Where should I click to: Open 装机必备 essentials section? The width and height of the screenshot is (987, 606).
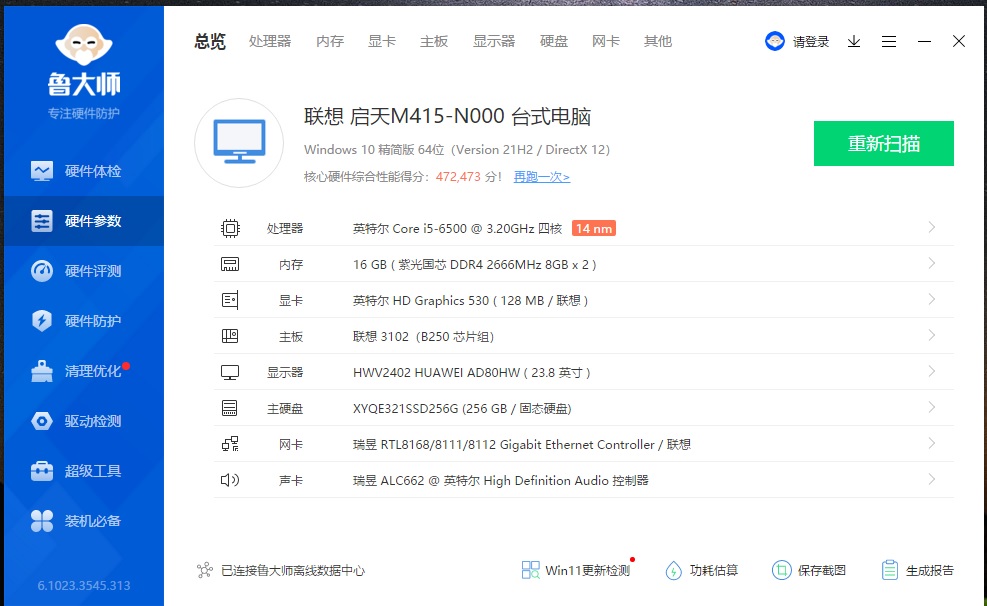click(84, 520)
